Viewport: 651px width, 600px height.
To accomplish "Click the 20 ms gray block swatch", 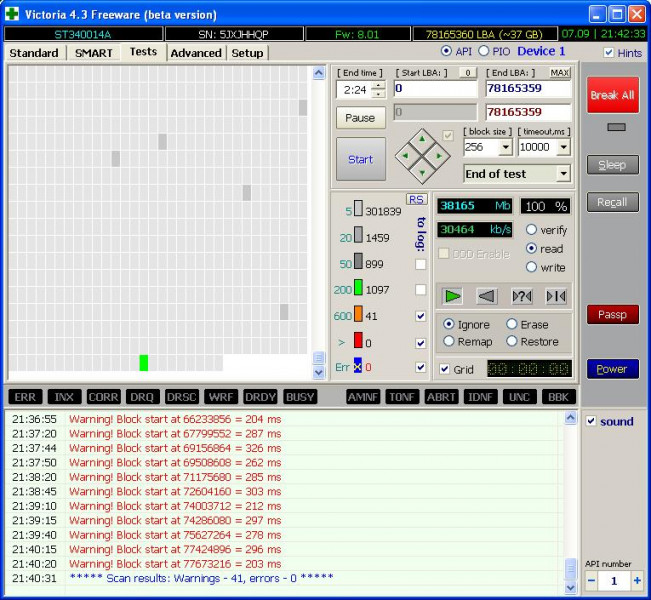I will click(358, 235).
